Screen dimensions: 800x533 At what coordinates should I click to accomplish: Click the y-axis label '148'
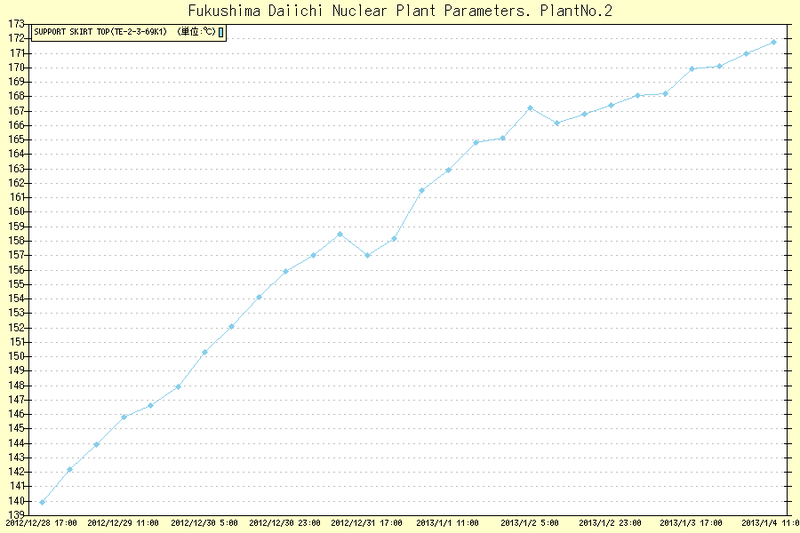[16, 385]
